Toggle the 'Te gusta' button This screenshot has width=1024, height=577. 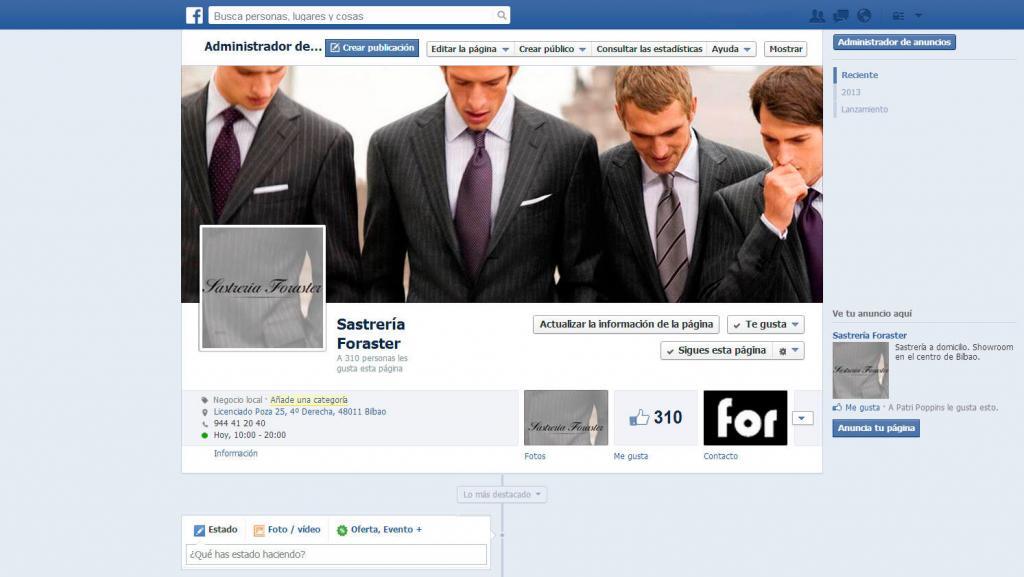[x=763, y=324]
